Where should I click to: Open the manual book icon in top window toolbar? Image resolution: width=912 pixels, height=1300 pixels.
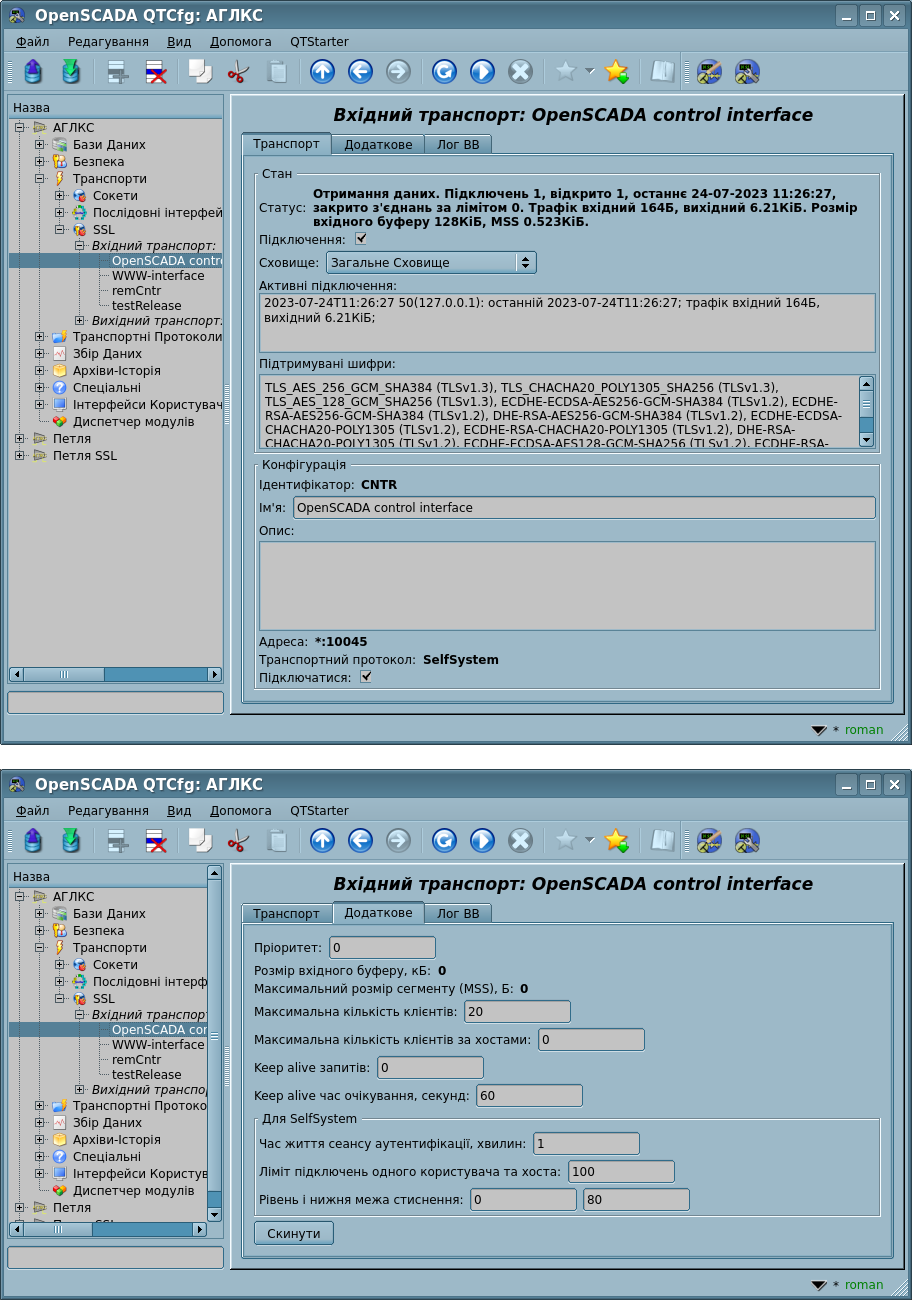(662, 71)
